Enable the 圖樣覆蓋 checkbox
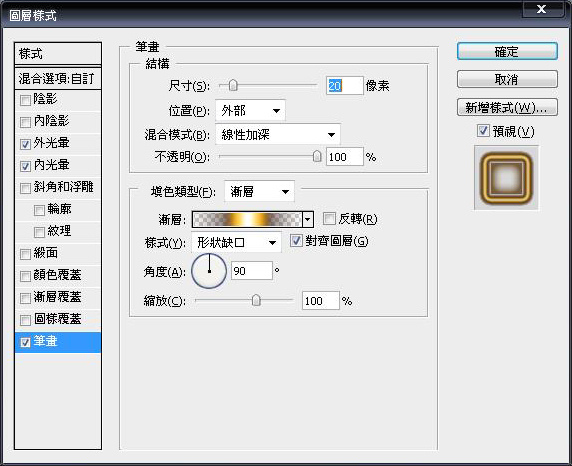This screenshot has width=572, height=466. click(25, 320)
